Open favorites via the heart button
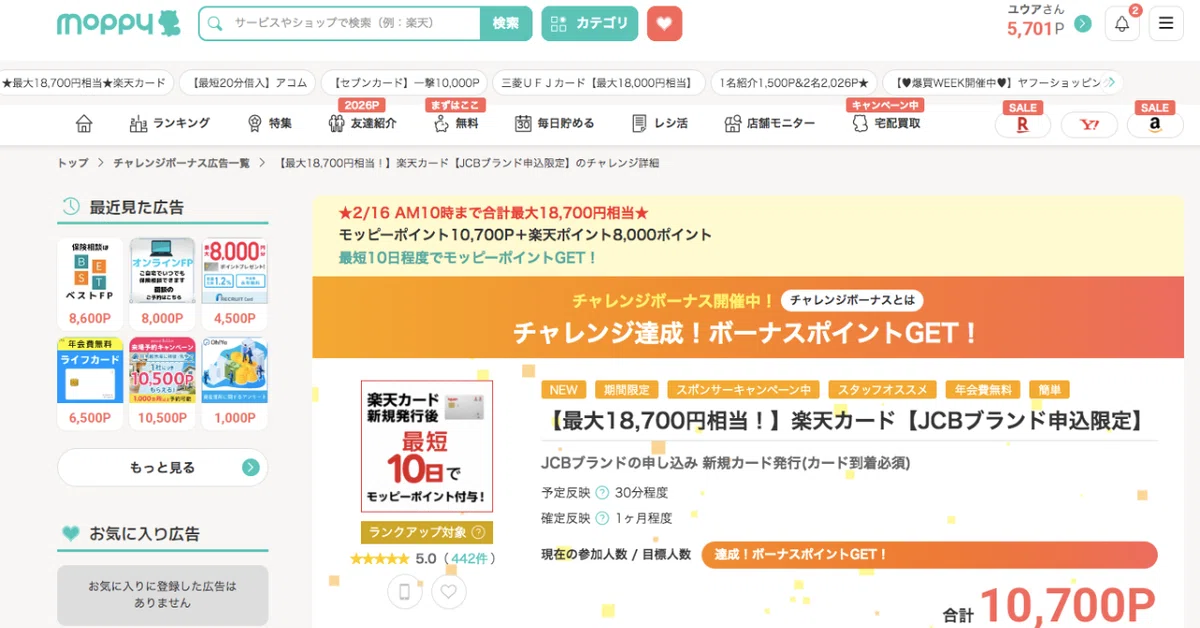The image size is (1200, 628). pyautogui.click(x=664, y=23)
